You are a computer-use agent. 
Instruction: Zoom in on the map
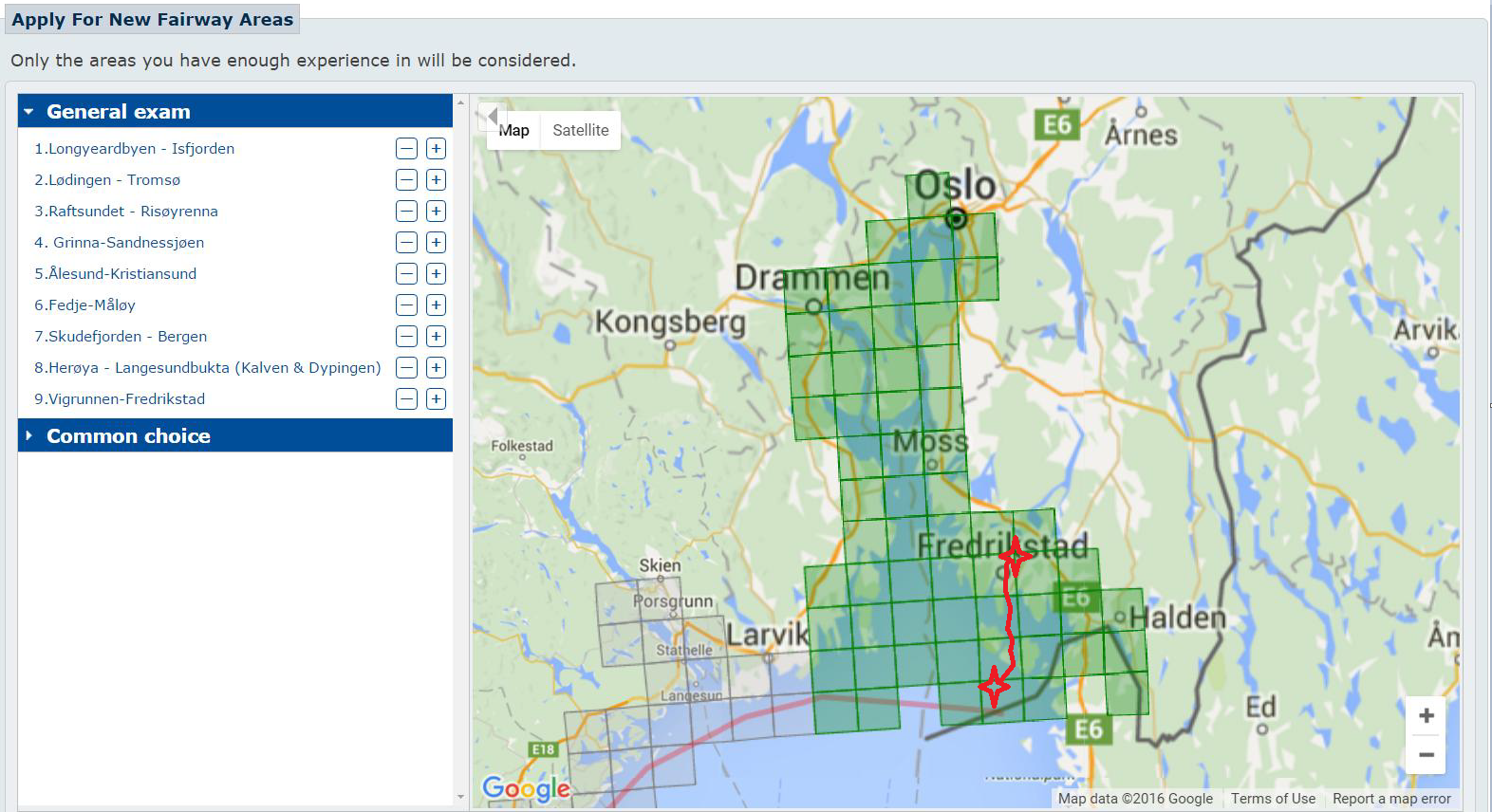1426,716
